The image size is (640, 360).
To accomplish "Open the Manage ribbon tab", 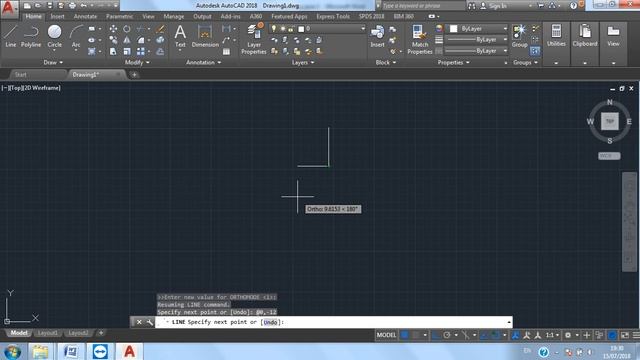I will [173, 16].
